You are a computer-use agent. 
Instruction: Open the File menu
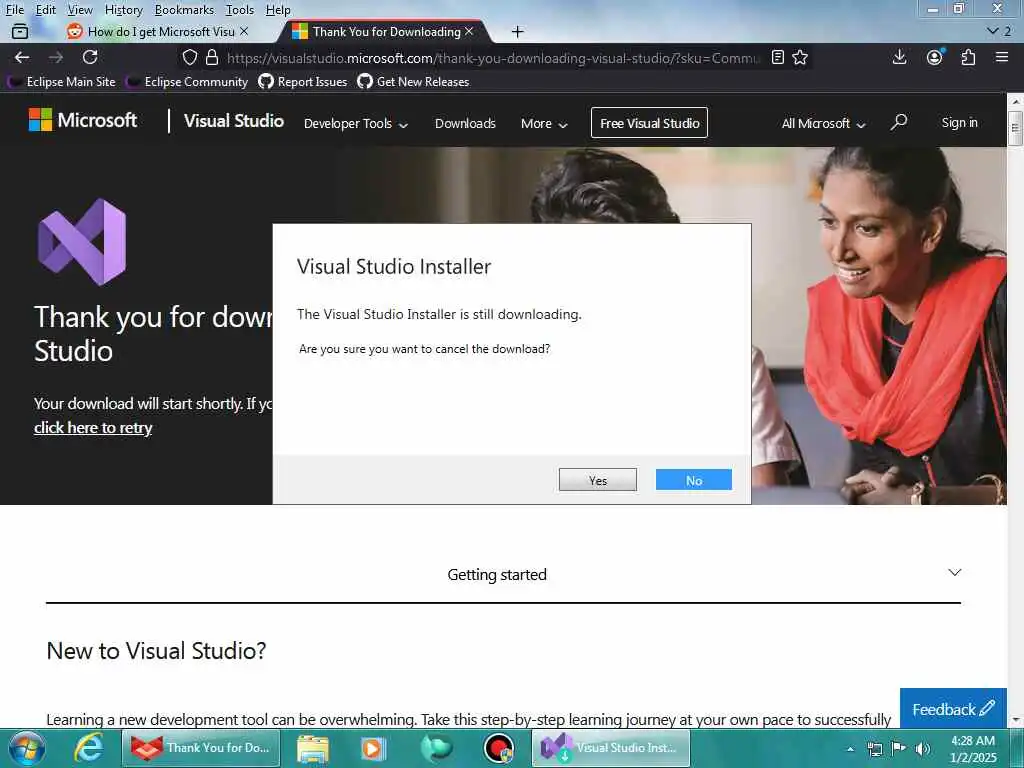[14, 10]
